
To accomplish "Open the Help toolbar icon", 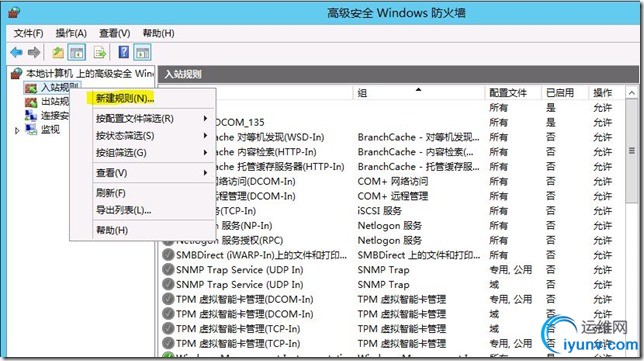I will coord(124,52).
